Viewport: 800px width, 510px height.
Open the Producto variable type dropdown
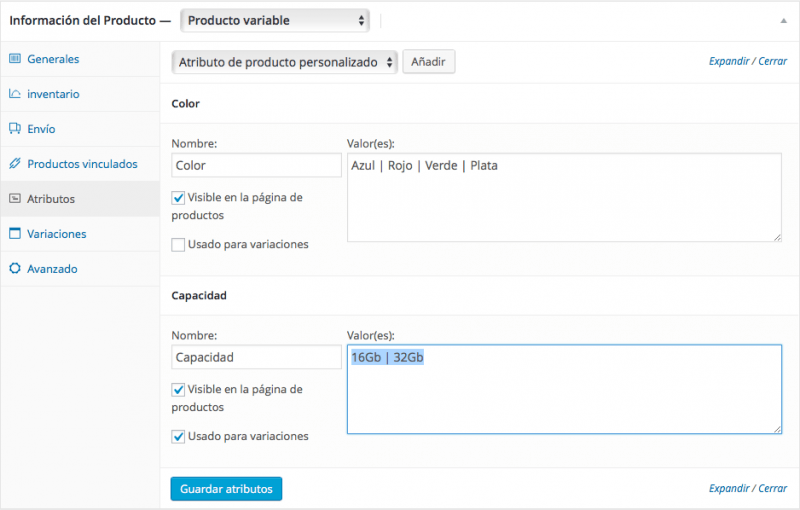coord(275,20)
